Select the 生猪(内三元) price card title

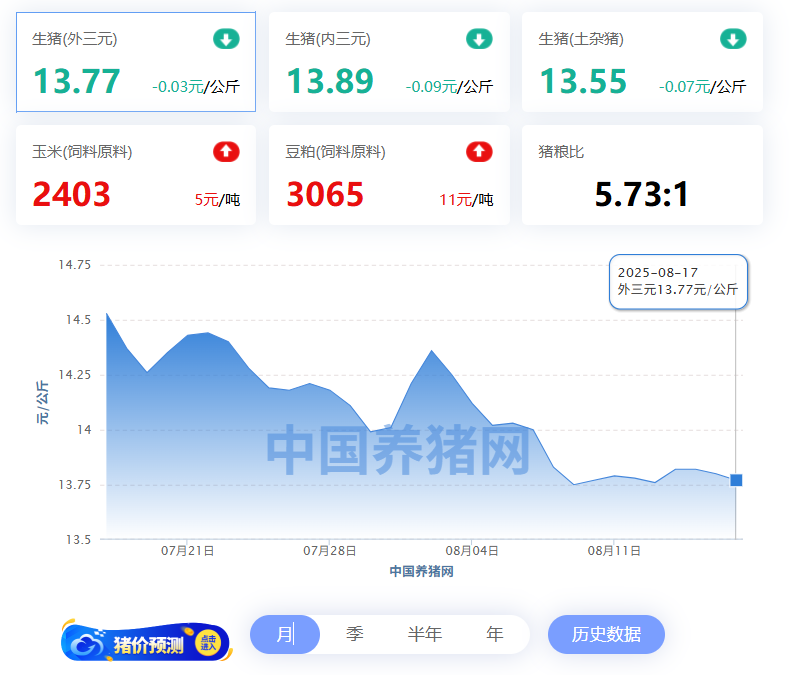(x=328, y=39)
